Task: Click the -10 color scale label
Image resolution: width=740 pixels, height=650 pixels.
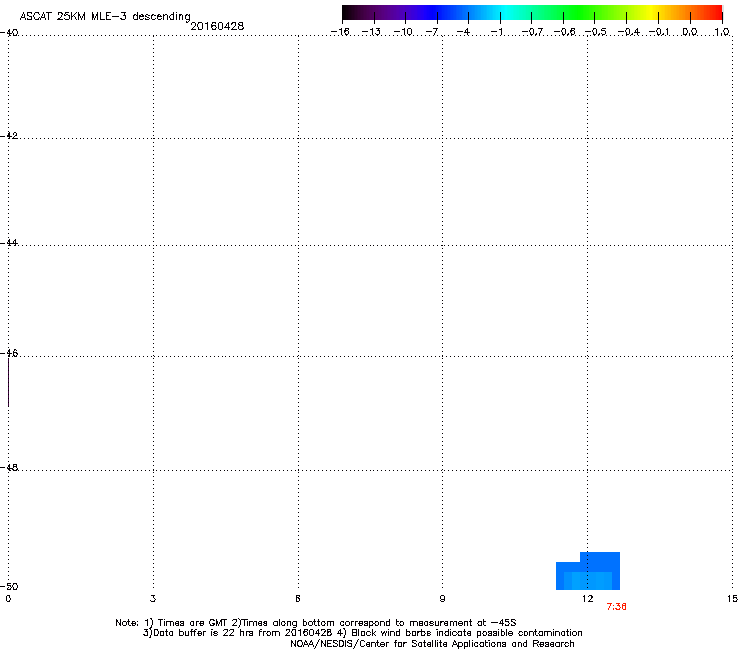Action: 403,32
